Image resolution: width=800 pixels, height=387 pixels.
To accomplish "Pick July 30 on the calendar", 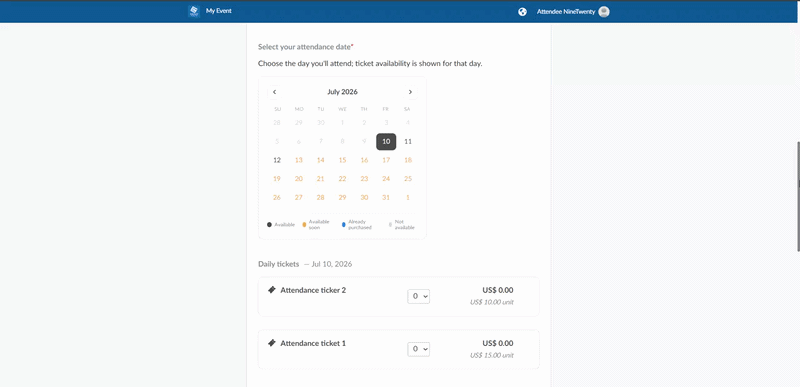I will point(364,197).
